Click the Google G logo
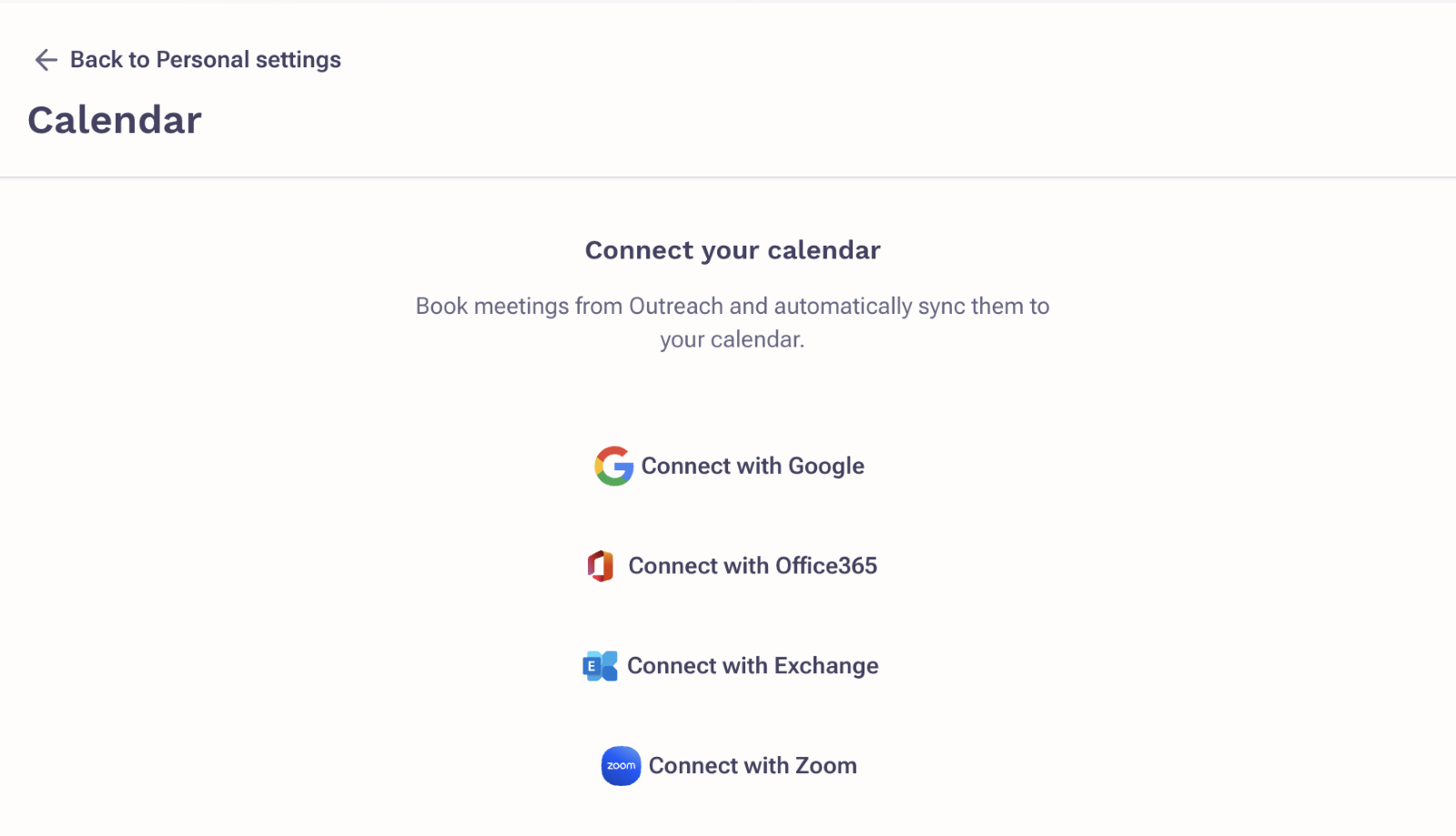 [614, 466]
